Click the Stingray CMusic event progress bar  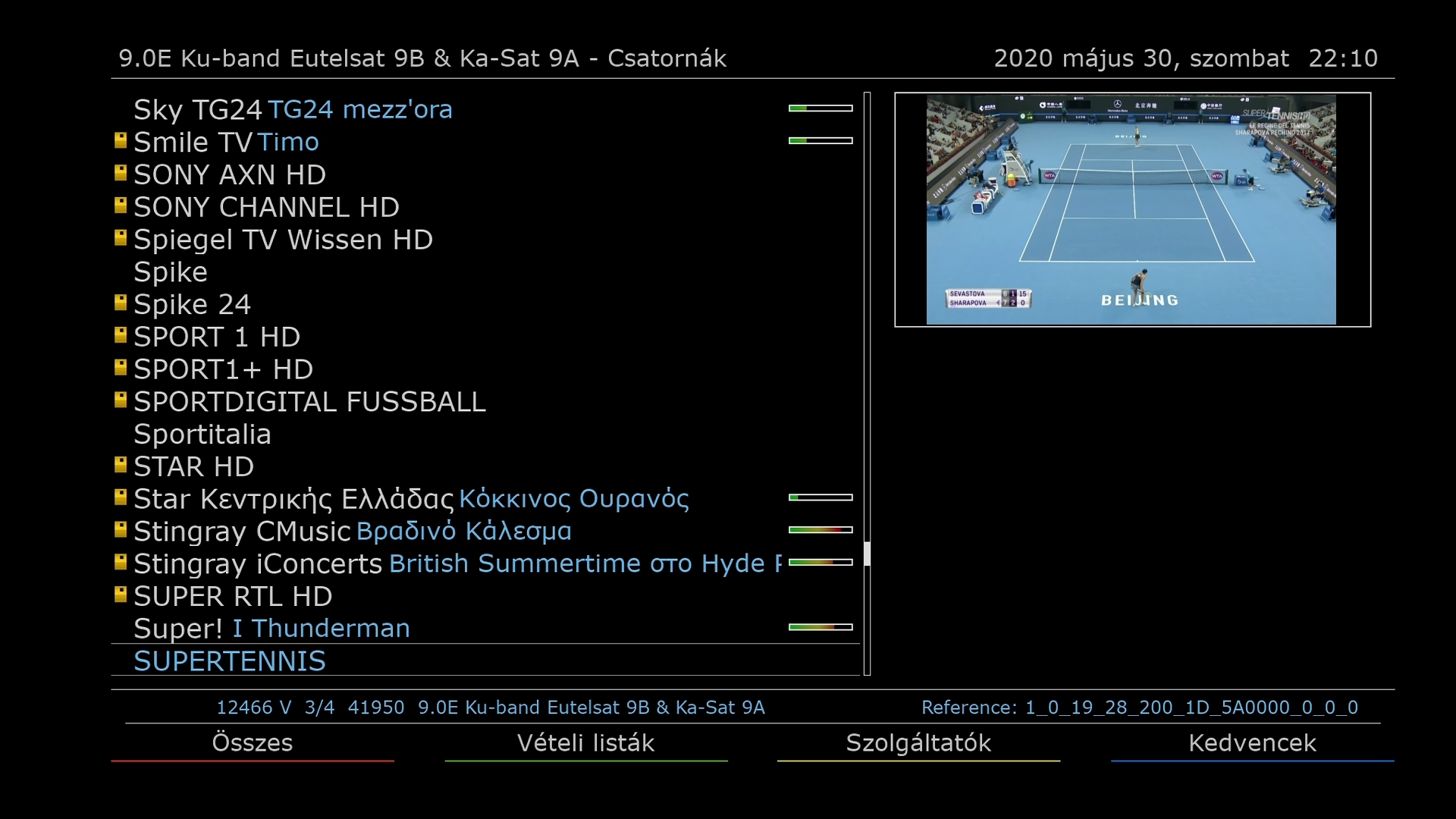tap(821, 530)
